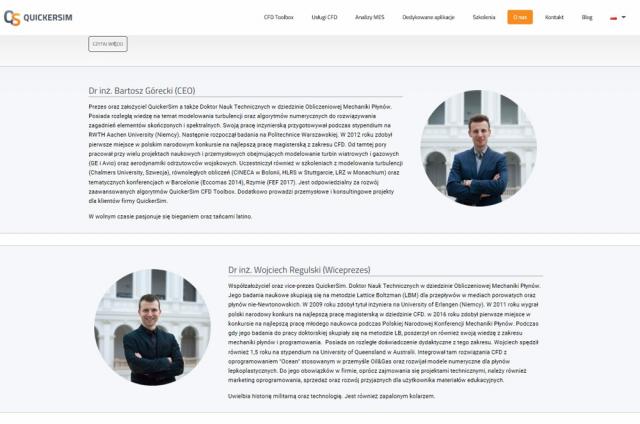
Task: Click the line about bieganiem and tańcami latino
Action: coord(170,216)
